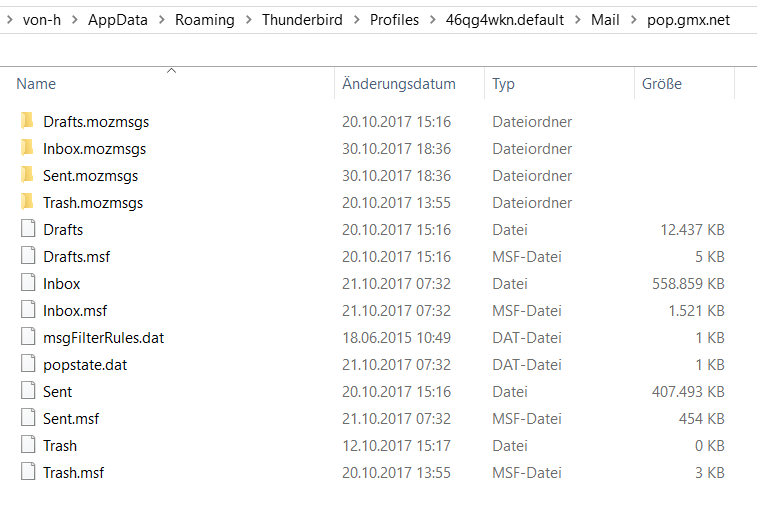Sort by Änderungsdatum column header

tap(398, 84)
